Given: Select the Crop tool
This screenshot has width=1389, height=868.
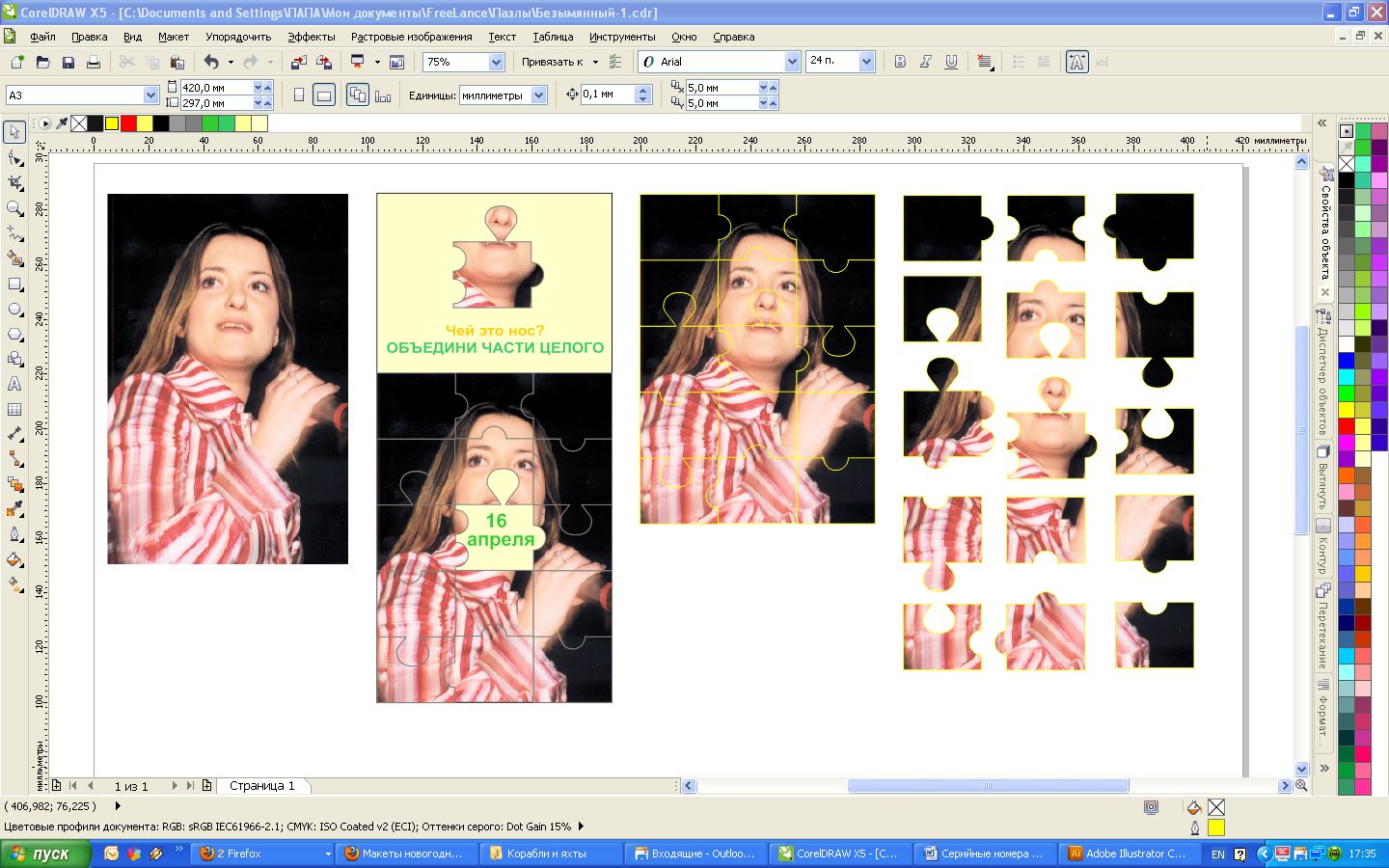Looking at the screenshot, I should tap(14, 183).
